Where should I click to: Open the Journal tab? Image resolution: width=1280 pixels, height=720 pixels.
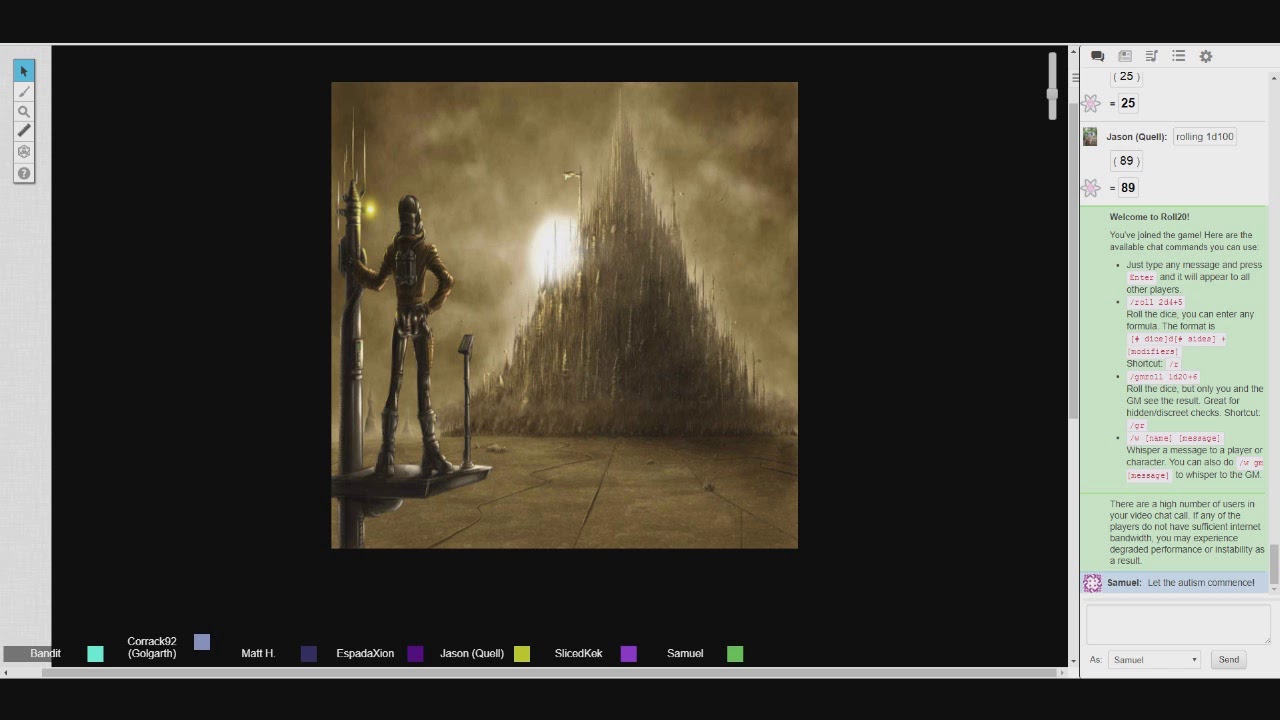point(1125,56)
